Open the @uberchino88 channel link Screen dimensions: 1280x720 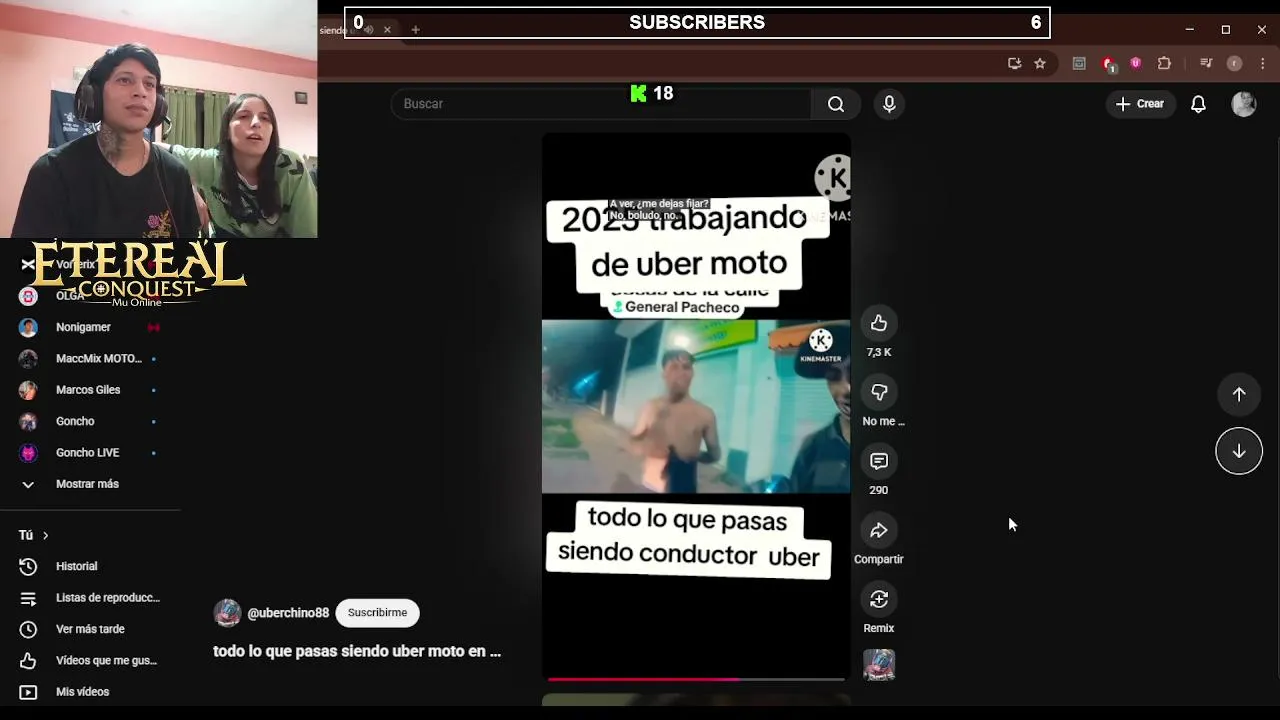click(x=288, y=613)
